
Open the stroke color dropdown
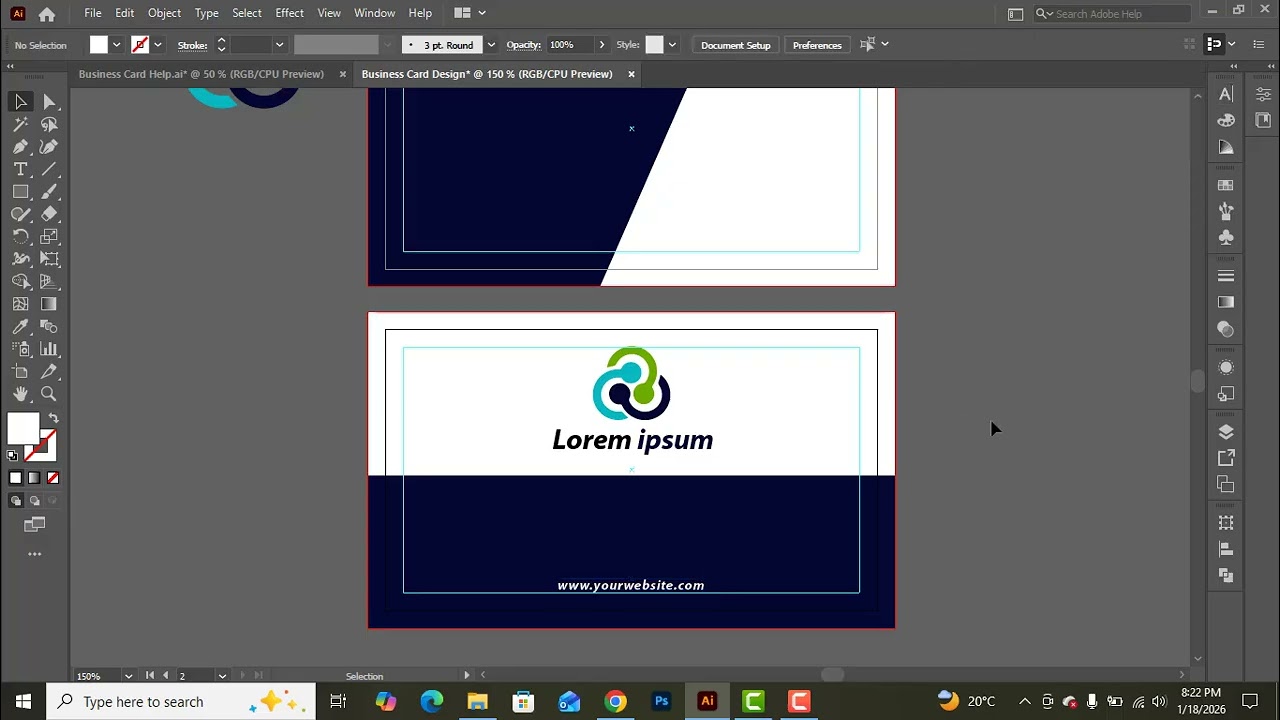point(157,45)
